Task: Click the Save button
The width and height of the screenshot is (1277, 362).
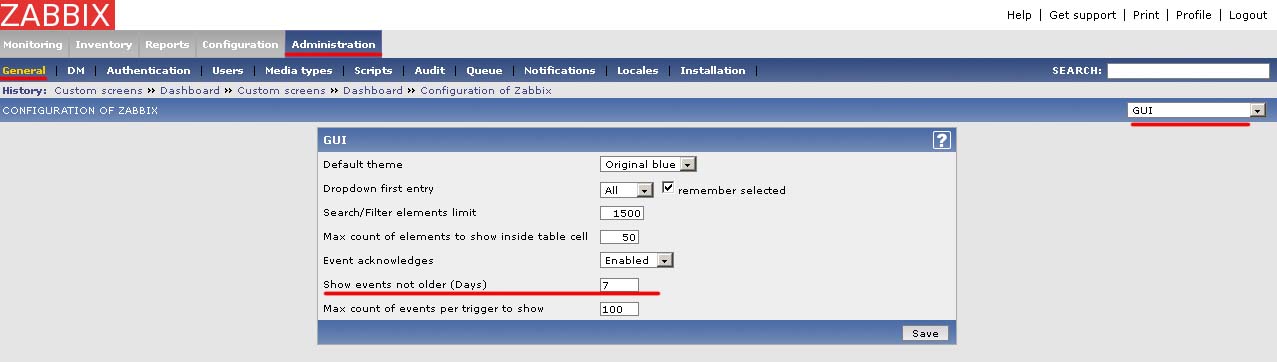Action: [x=925, y=333]
